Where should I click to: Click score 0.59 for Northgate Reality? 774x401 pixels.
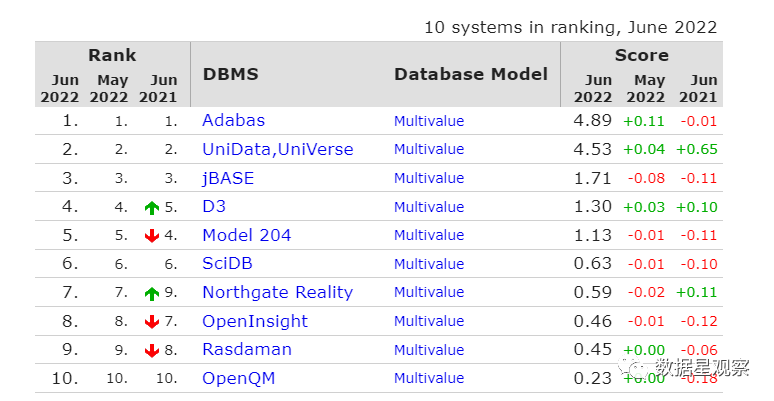(x=592, y=292)
